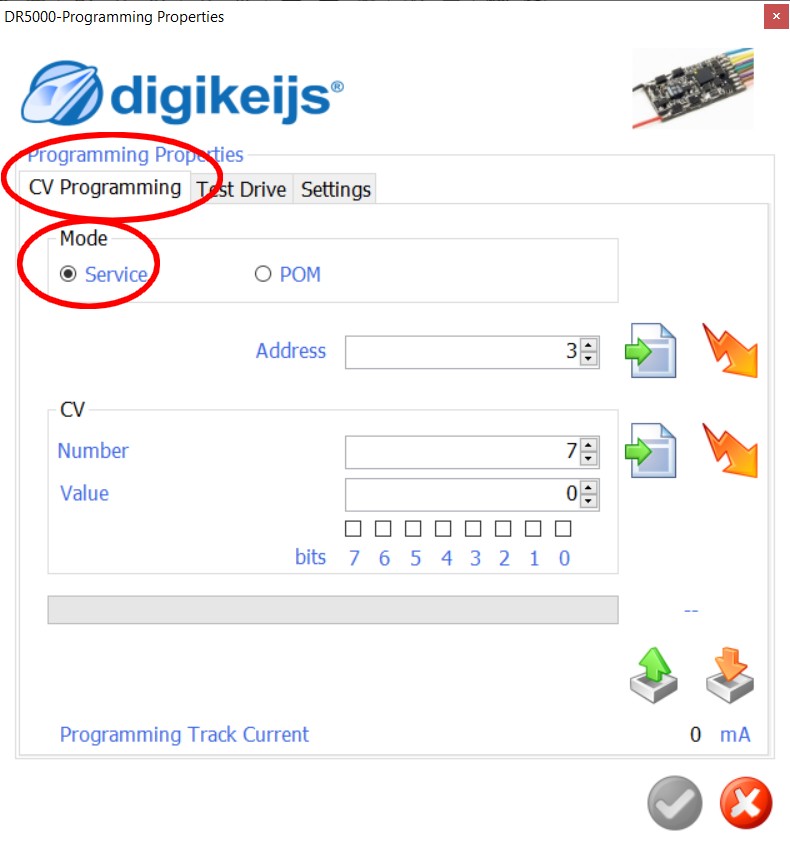
Task: Increase the Address value with up arrow
Action: pos(589,345)
